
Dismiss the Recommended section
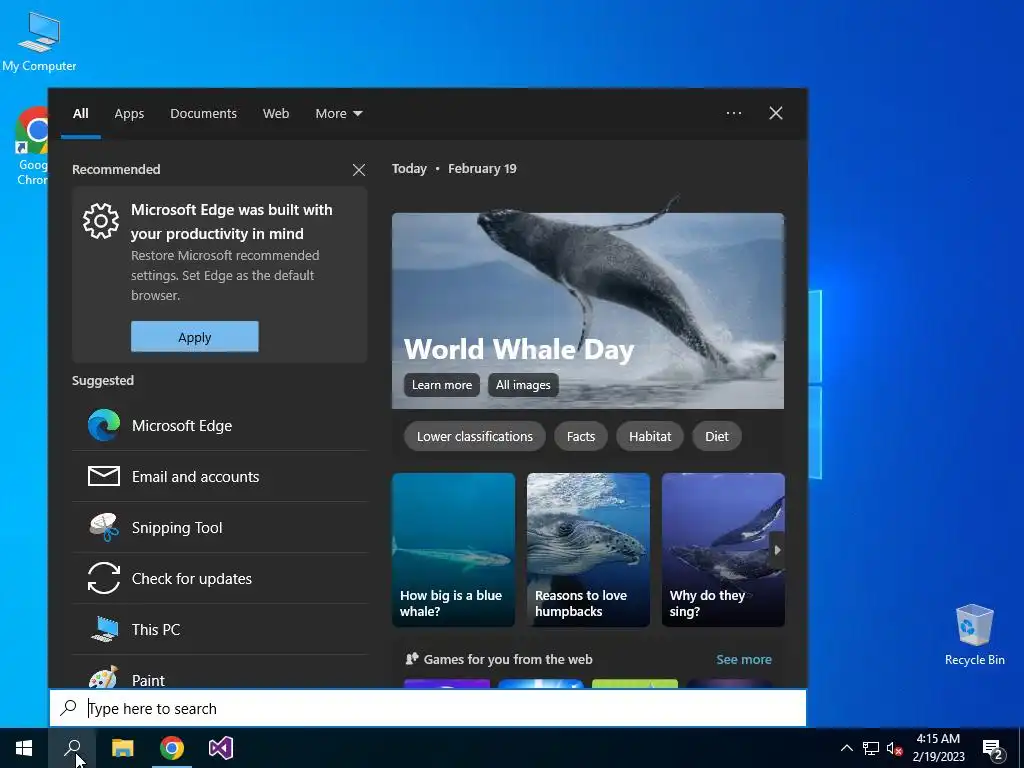click(359, 170)
